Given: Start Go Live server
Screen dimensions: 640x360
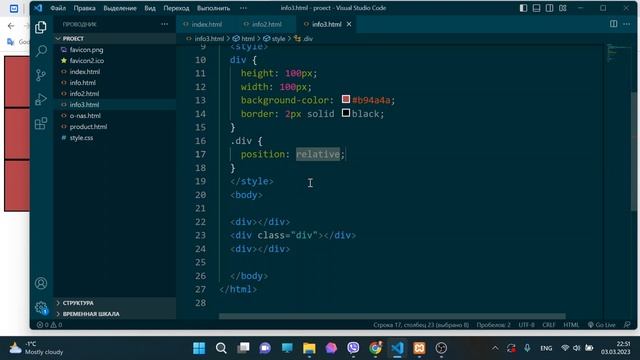Looking at the screenshot, I should click(602, 325).
